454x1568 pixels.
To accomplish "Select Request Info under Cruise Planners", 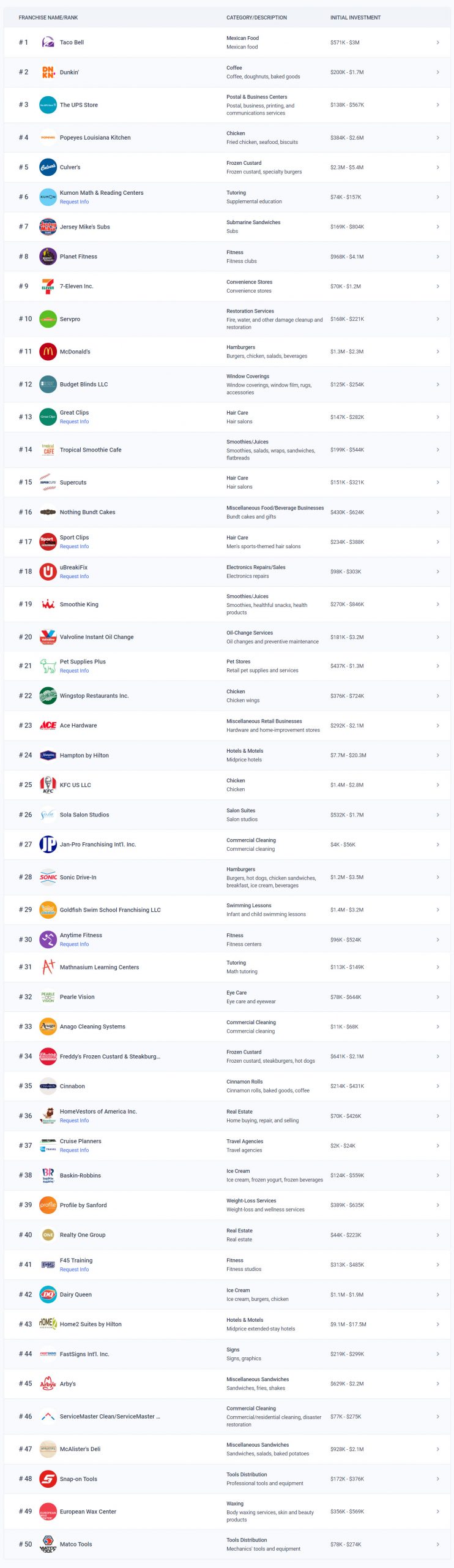I will (74, 1150).
